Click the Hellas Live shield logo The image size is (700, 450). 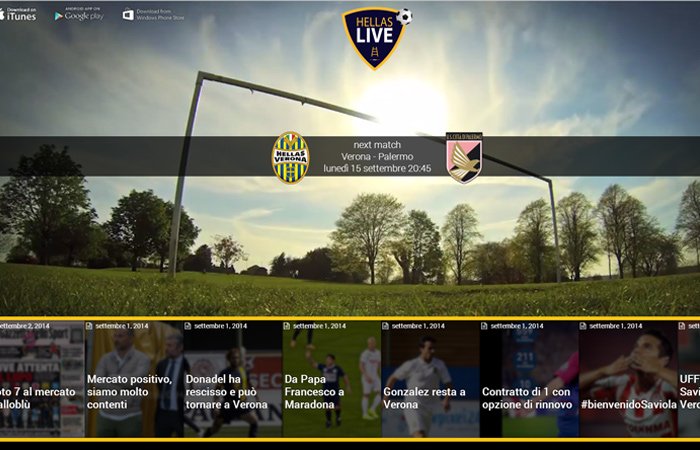(376, 38)
